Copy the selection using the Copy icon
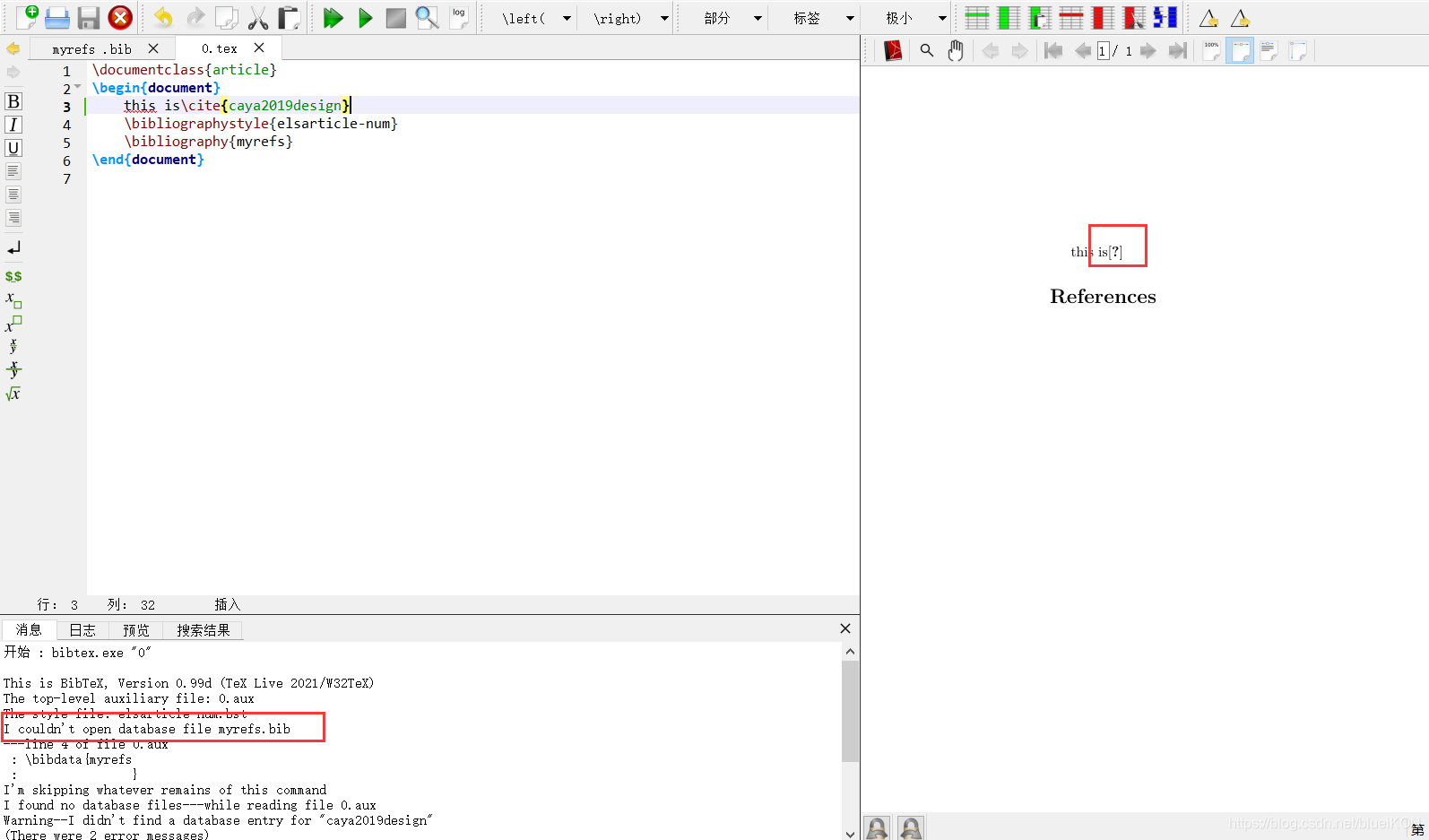The width and height of the screenshot is (1429, 840). pos(227,17)
